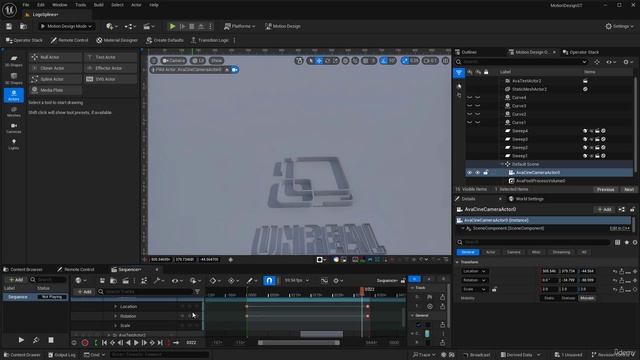Image resolution: width=640 pixels, height=360 pixels.
Task: Select the Effector Actor tool
Action: click(110, 68)
